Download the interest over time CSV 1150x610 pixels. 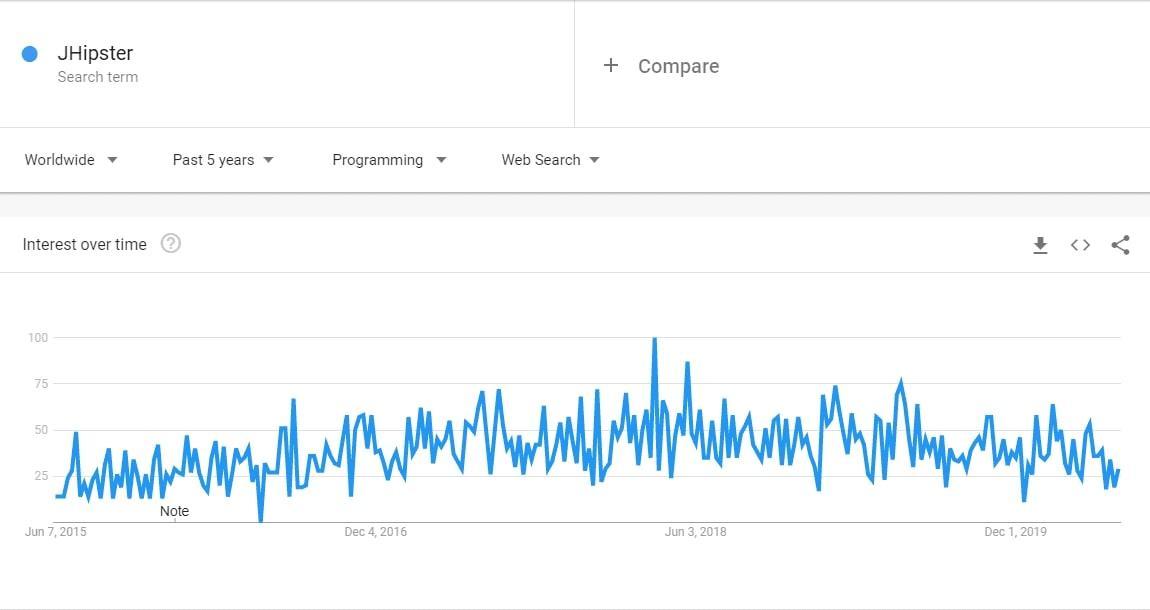[1040, 245]
